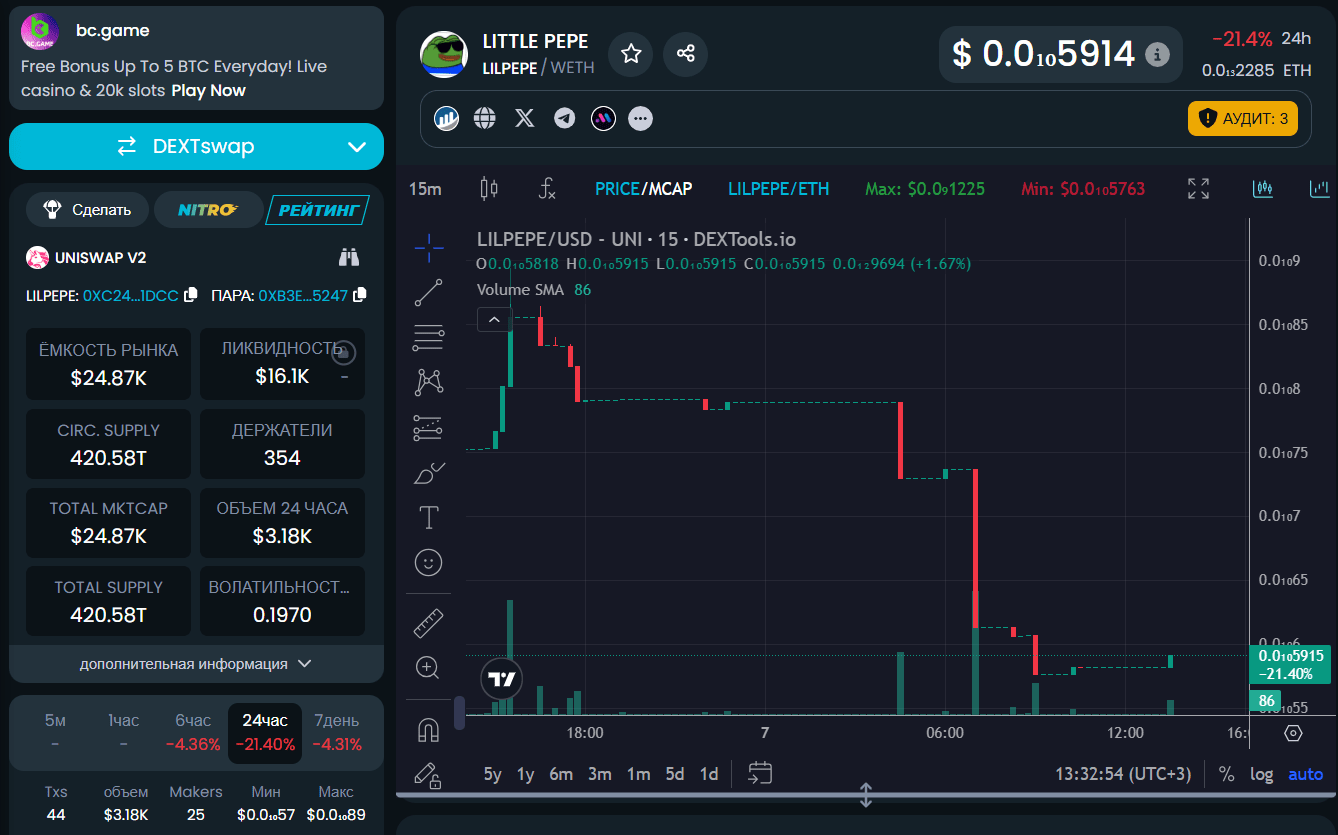This screenshot has height=835, width=1338.
Task: Set chart range to 6m
Action: (x=561, y=774)
